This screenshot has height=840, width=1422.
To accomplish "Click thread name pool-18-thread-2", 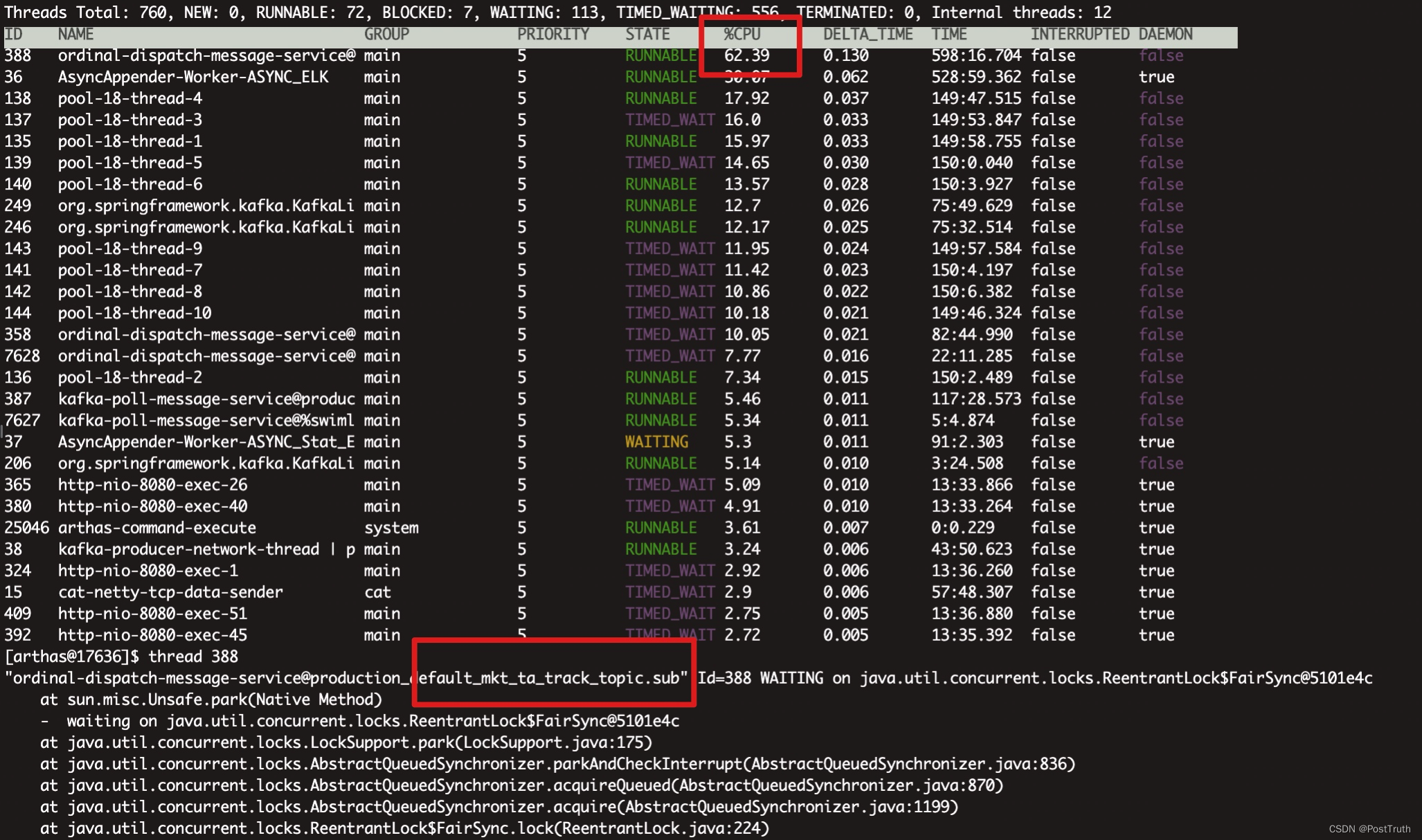I will pyautogui.click(x=130, y=377).
